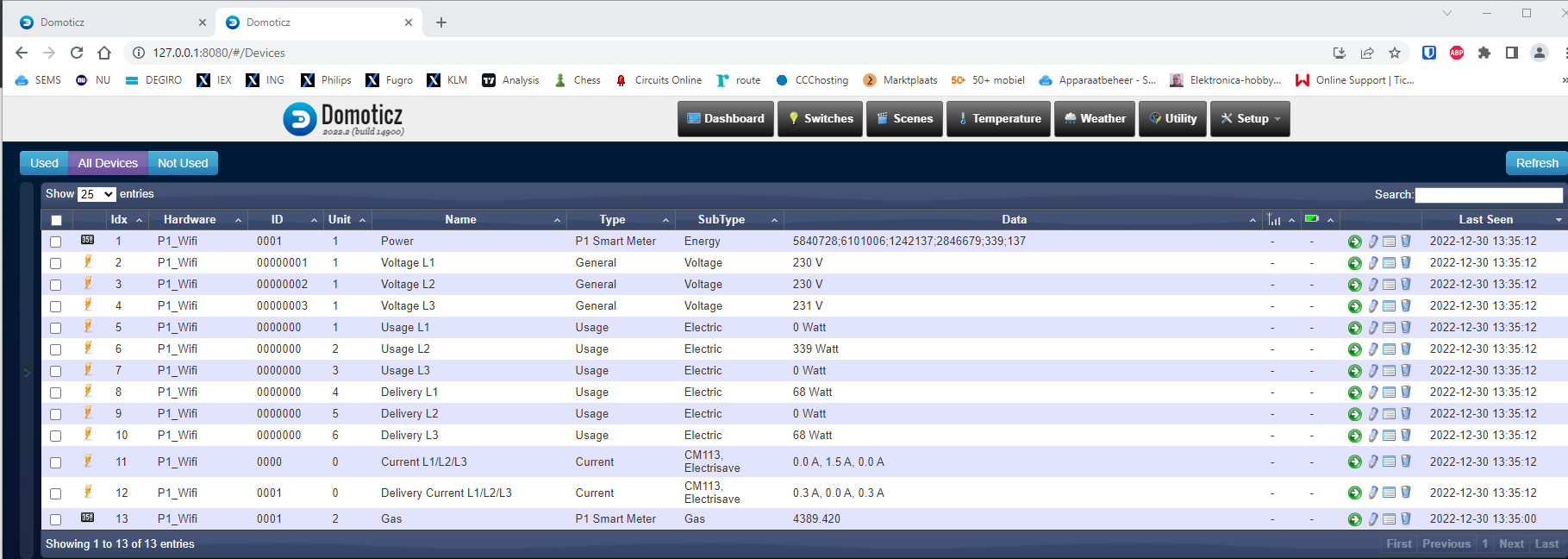Viewport: 1568px width, 559px height.
Task: Expand the left side panel arrow
Action: click(27, 373)
